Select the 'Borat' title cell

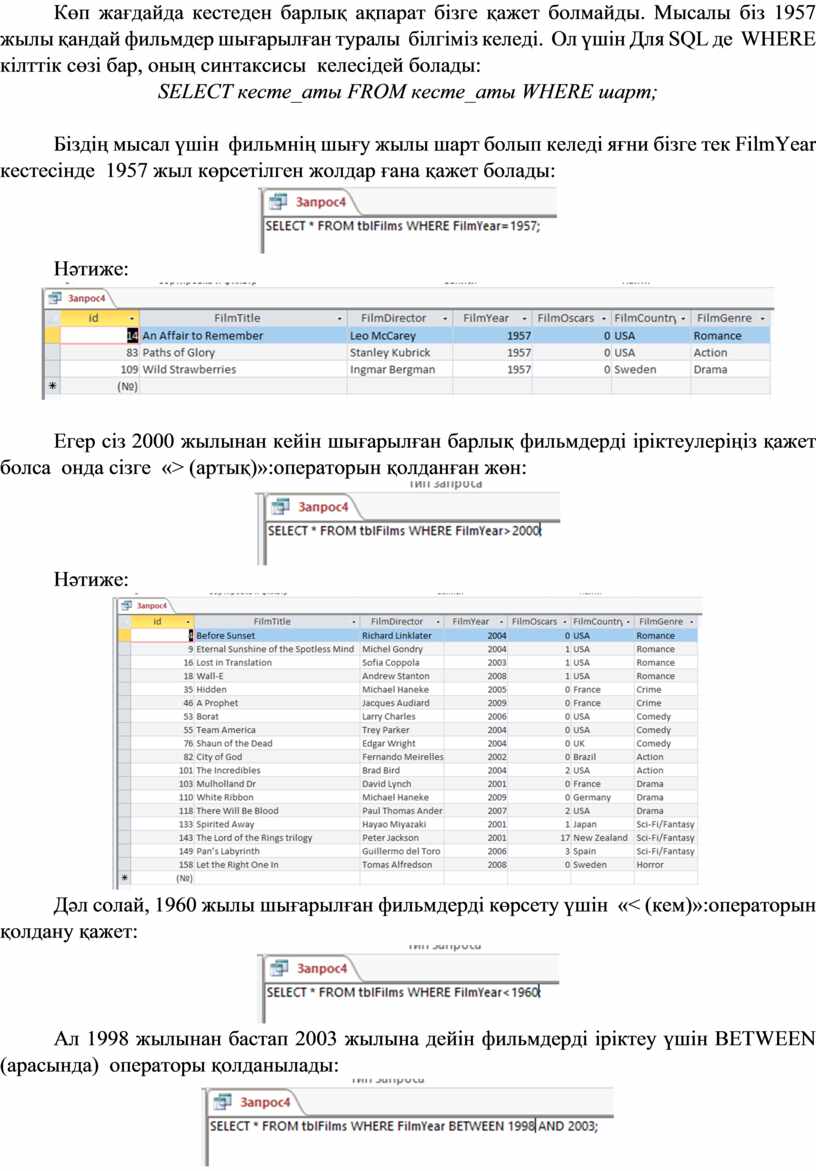(277, 716)
